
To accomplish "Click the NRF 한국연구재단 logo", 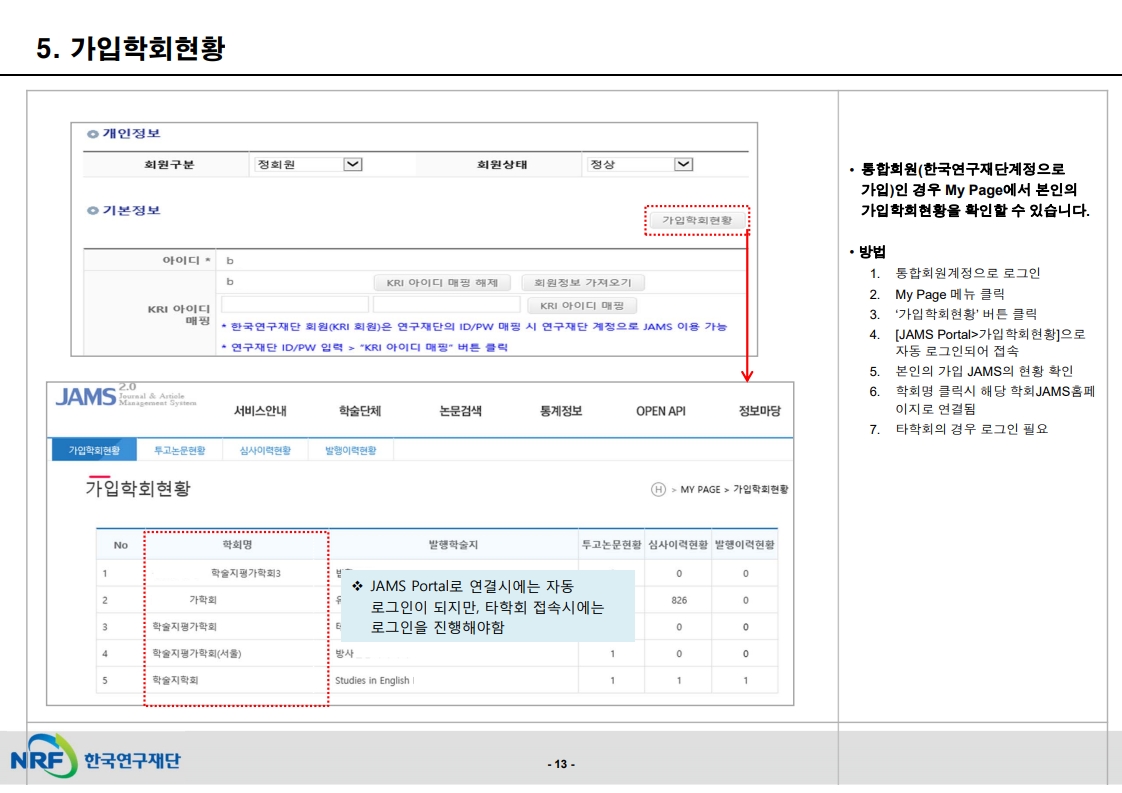I will tap(95, 756).
